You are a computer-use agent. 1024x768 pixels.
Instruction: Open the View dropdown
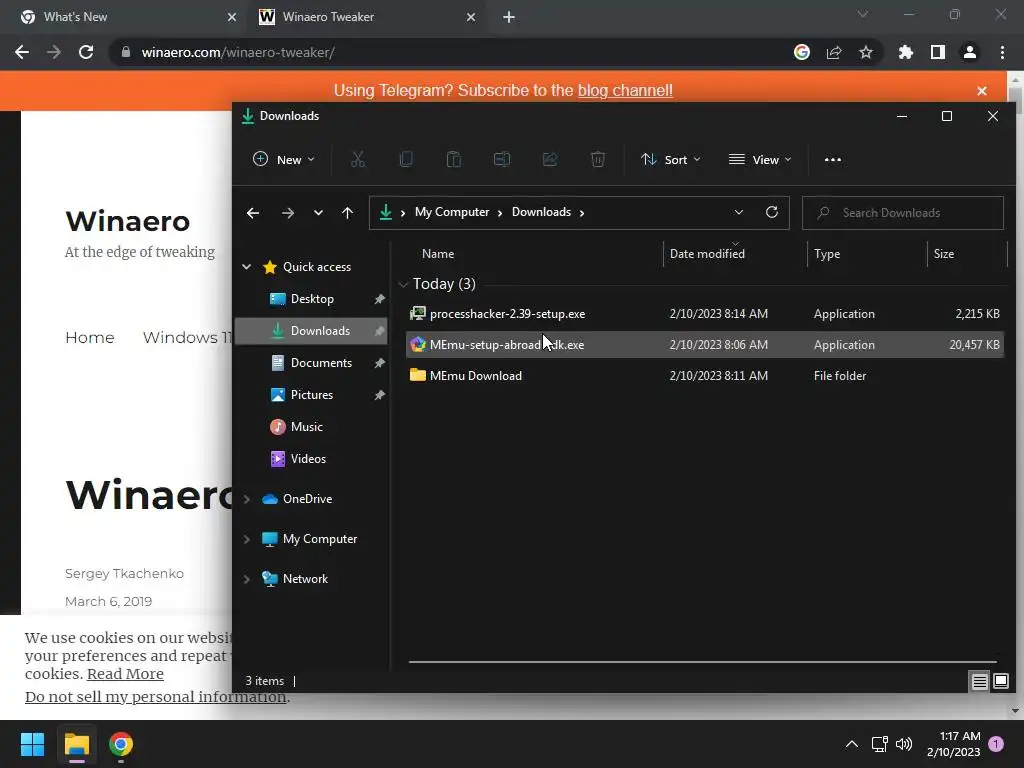(x=760, y=159)
